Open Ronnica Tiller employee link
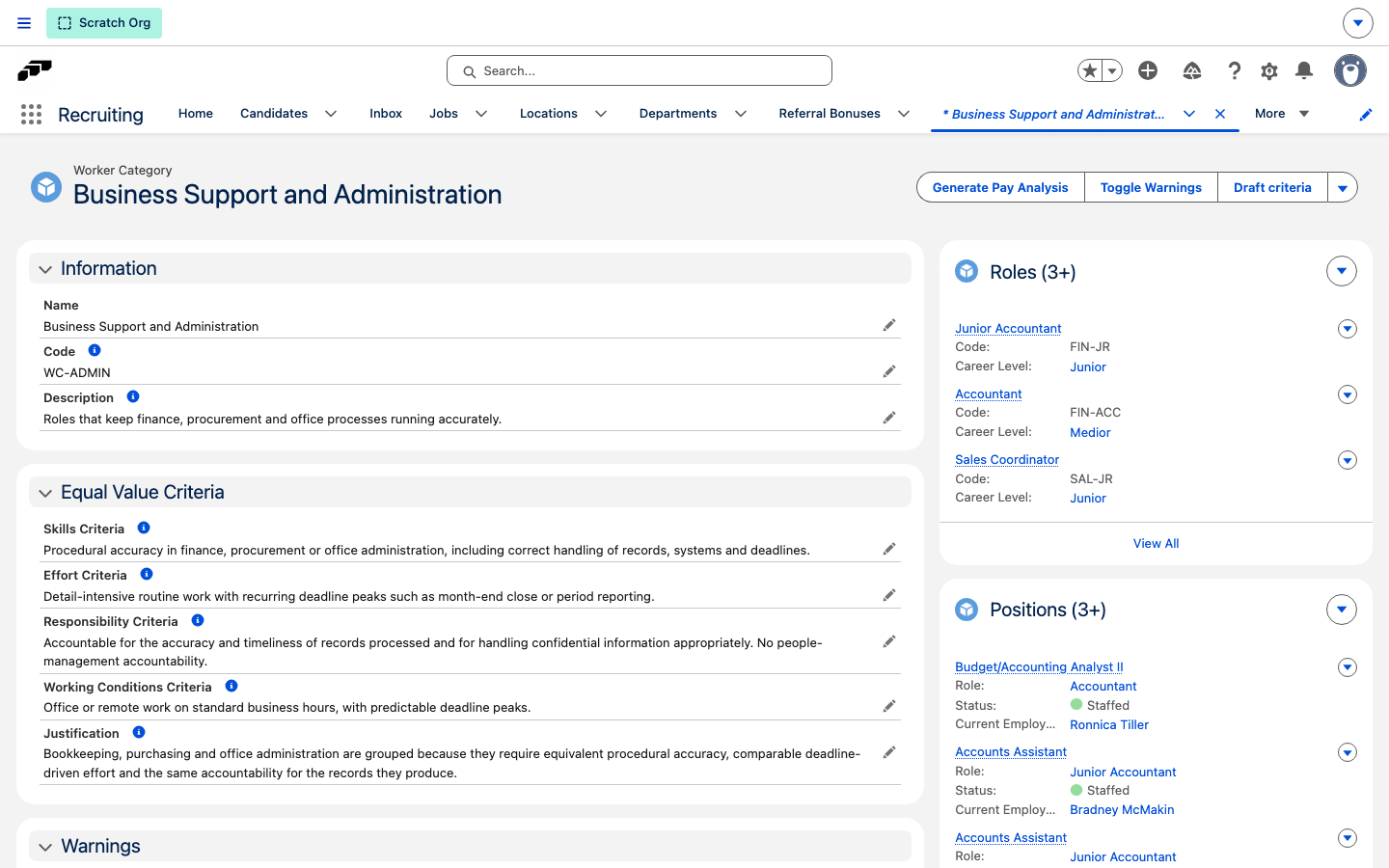This screenshot has width=1389, height=868. click(1109, 725)
